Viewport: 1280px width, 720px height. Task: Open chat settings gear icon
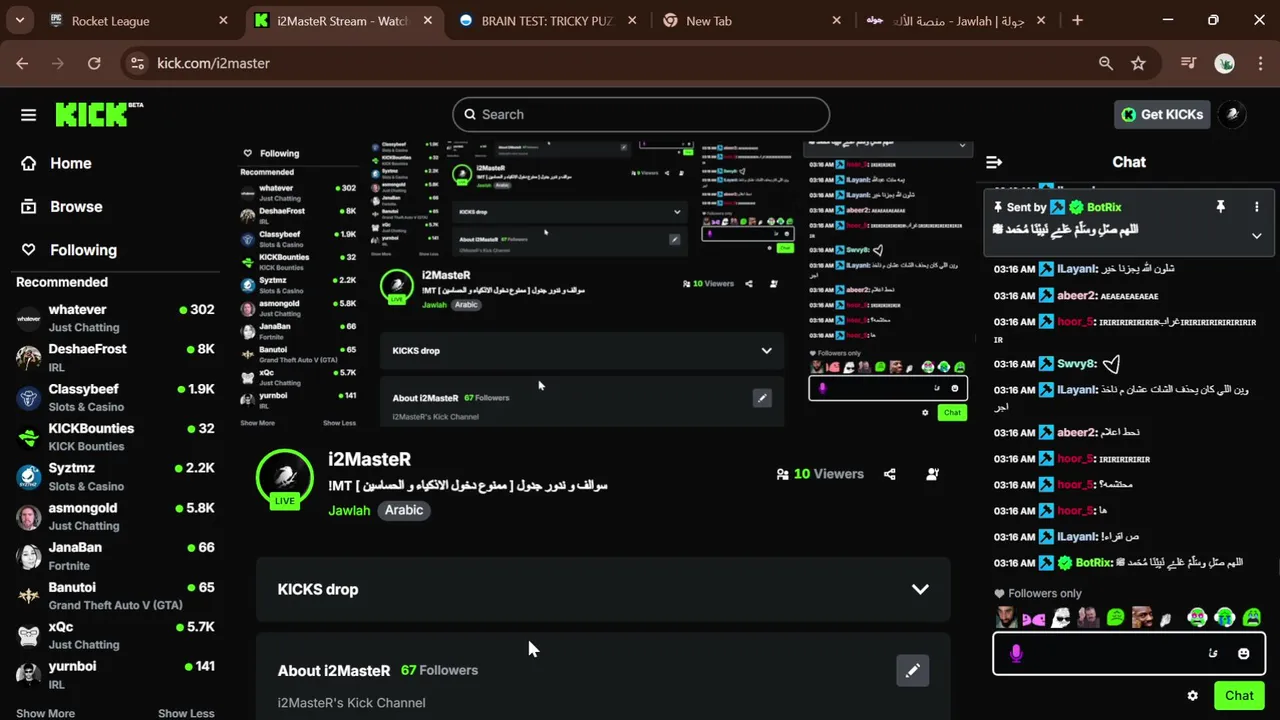pos(1192,695)
